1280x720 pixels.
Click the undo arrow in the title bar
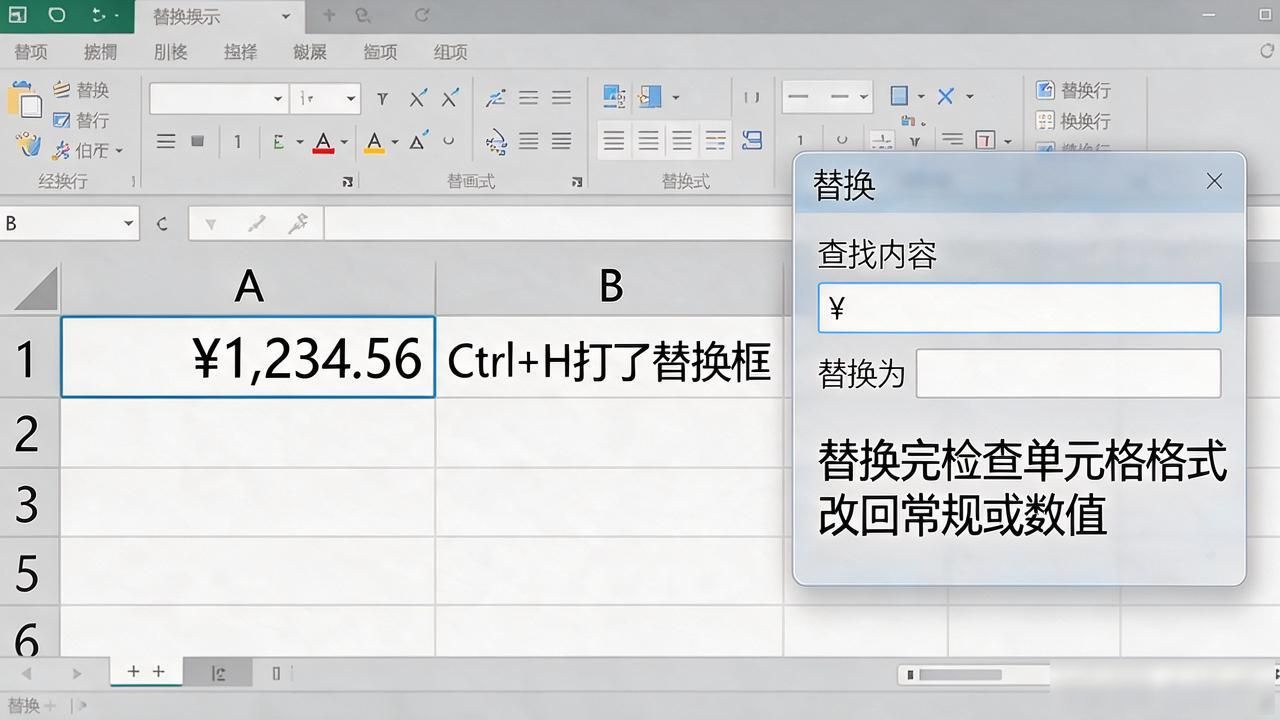pos(57,15)
